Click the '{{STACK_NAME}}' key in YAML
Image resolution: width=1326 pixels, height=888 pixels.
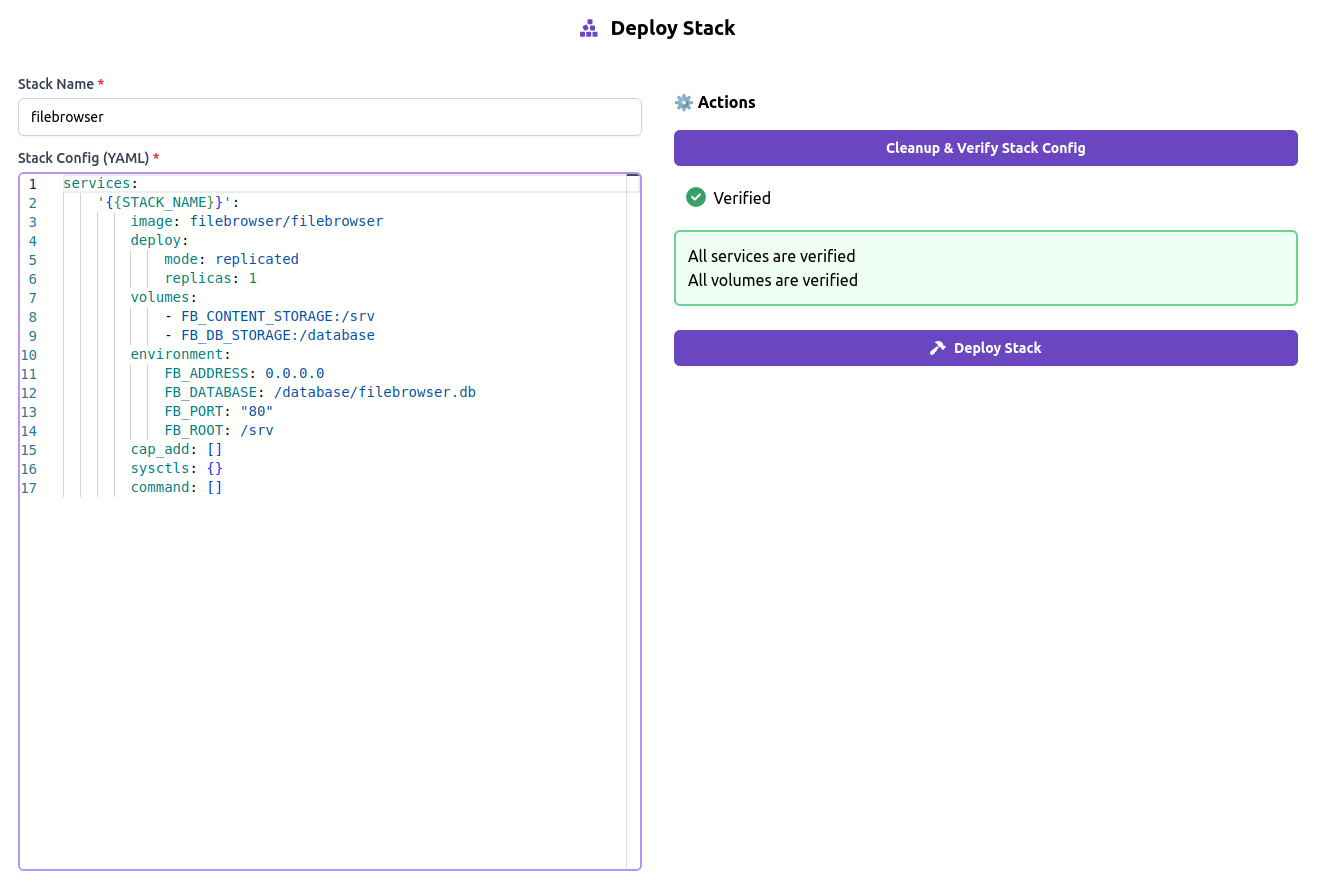coord(168,202)
